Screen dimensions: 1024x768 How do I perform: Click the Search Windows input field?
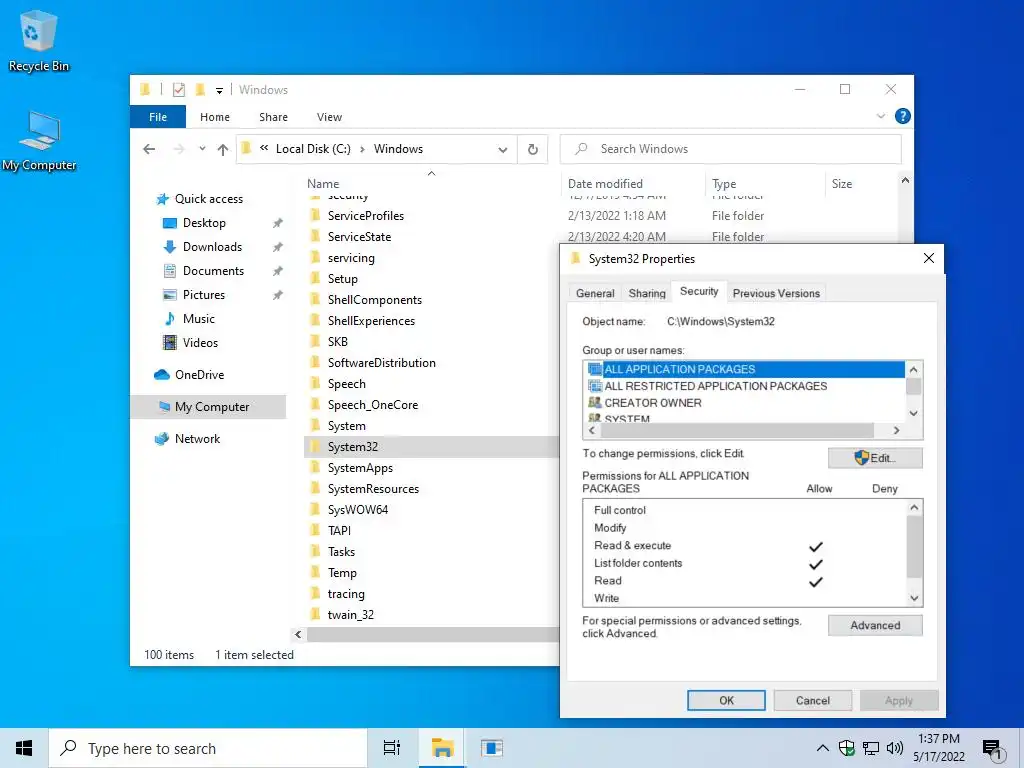(731, 149)
